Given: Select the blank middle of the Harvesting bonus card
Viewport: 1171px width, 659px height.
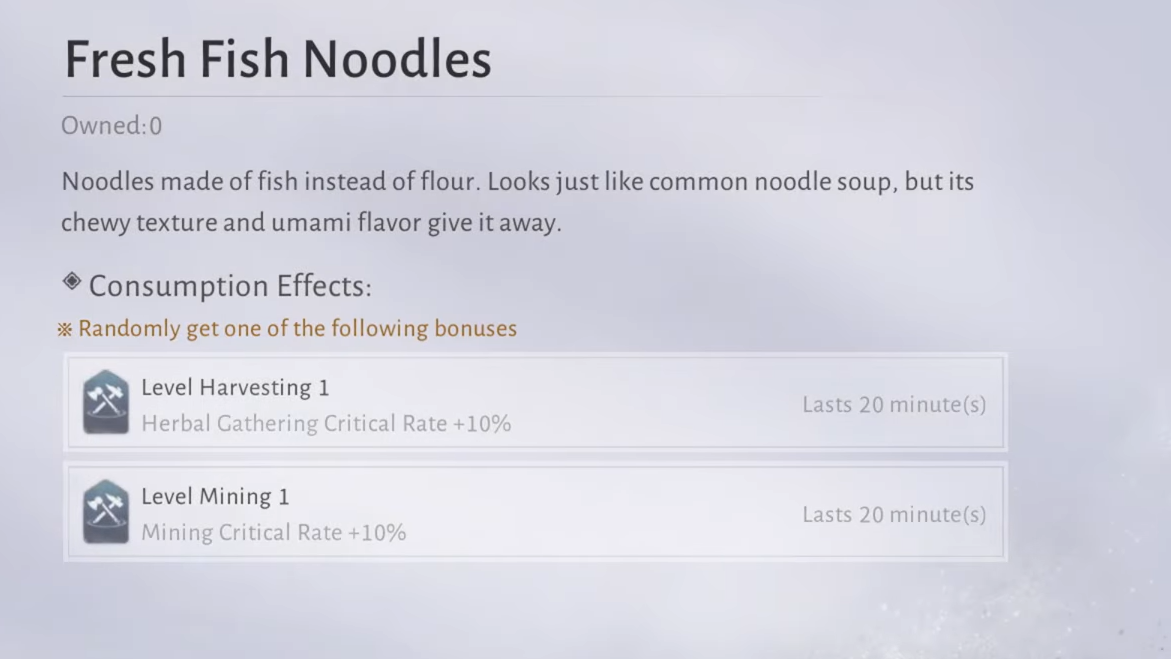Looking at the screenshot, I should [650, 404].
